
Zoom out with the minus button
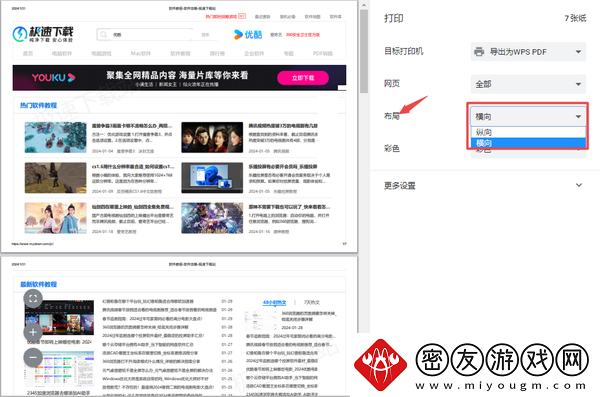[x=33, y=358]
